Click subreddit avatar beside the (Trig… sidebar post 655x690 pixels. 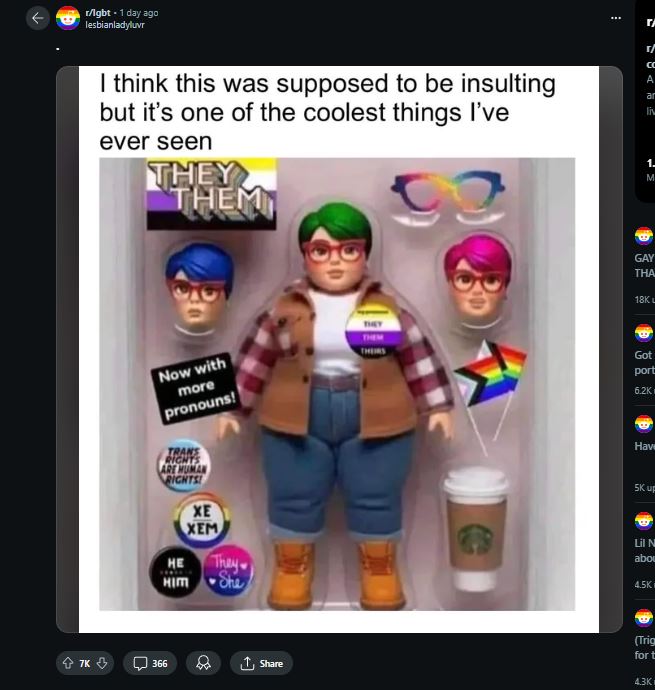[644, 618]
